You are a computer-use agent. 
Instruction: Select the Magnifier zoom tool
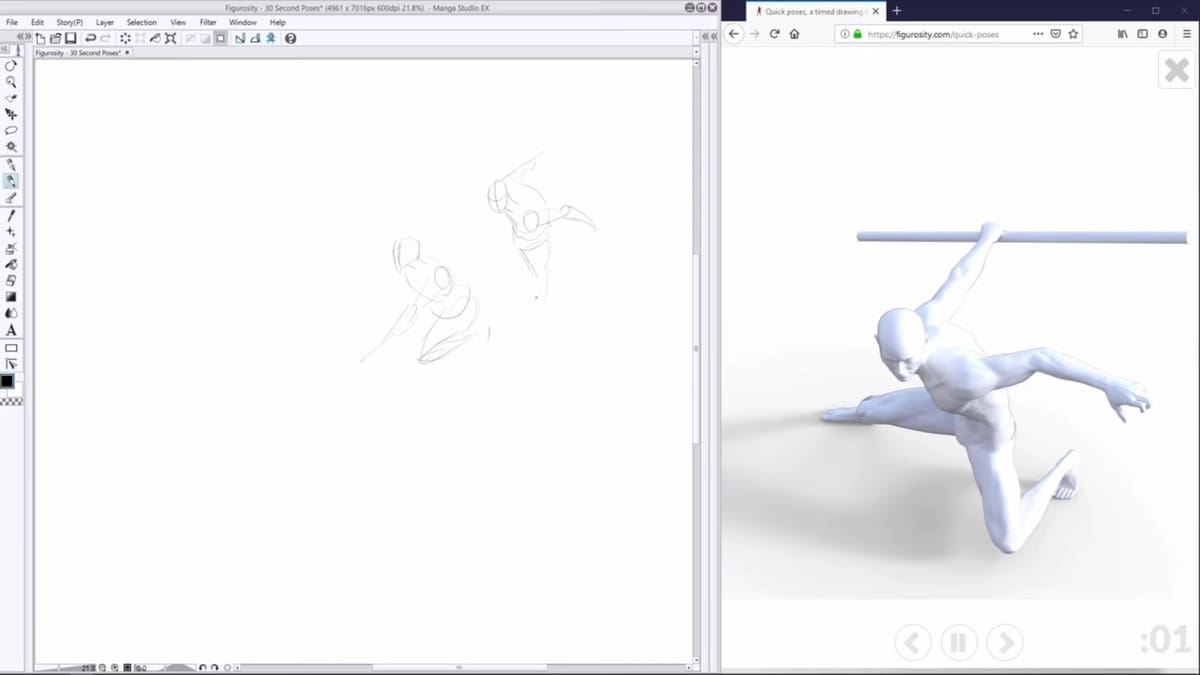10,82
